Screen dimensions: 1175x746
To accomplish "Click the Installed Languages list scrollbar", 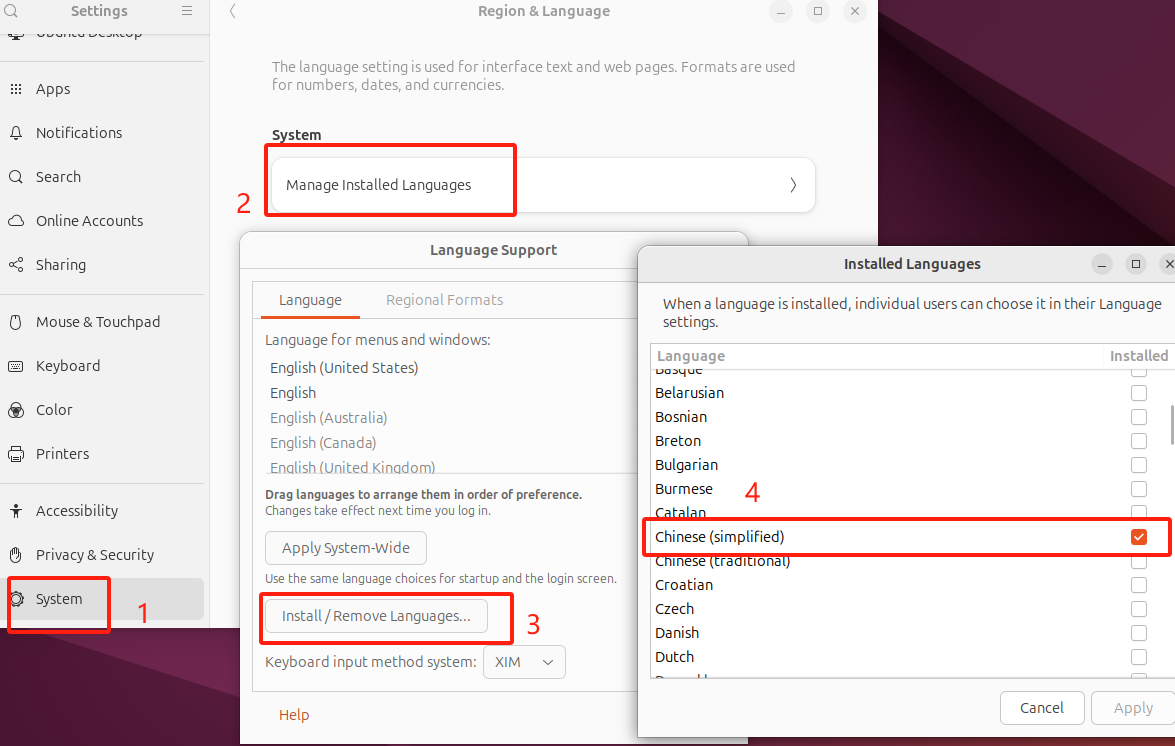I will click(x=1171, y=425).
